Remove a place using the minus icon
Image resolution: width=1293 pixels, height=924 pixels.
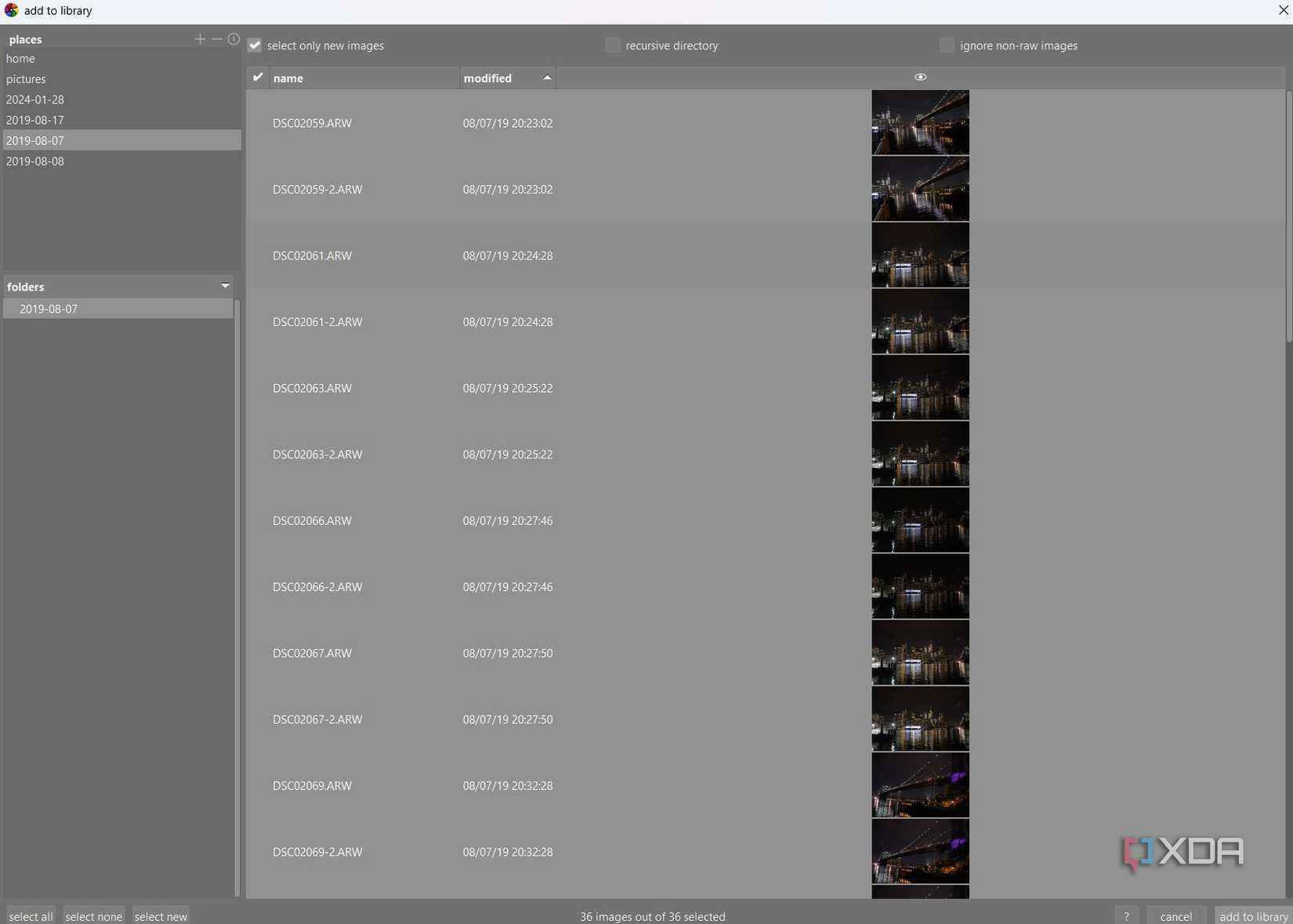pyautogui.click(x=216, y=39)
